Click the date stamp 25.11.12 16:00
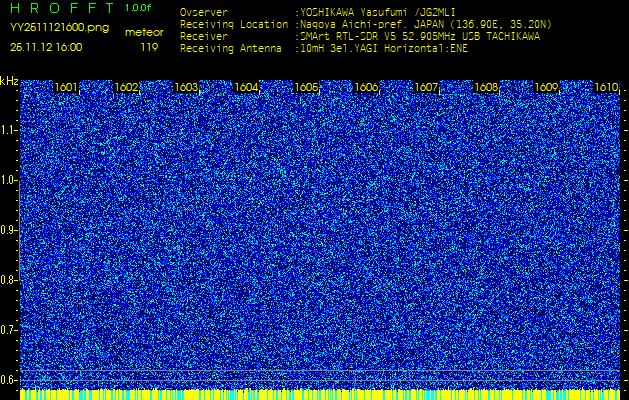629x400 pixels. tap(46, 47)
